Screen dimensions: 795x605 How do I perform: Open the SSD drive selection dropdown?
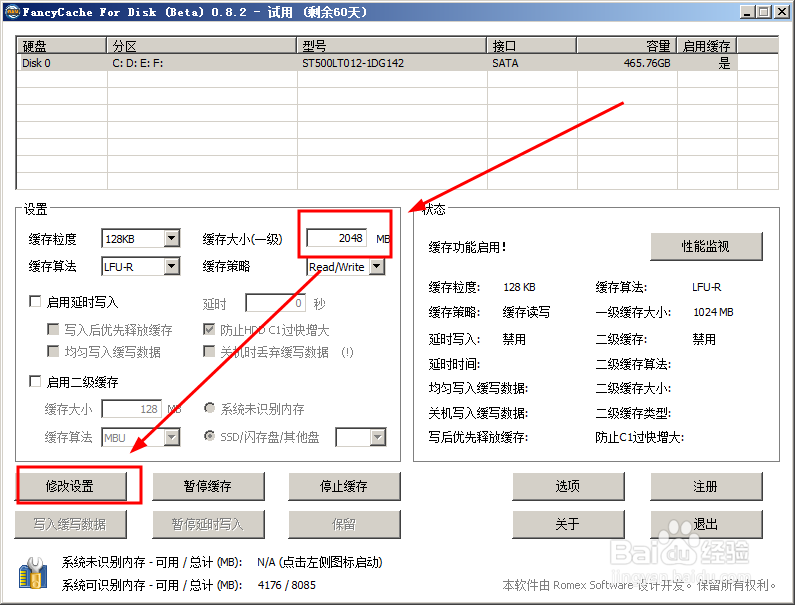[378, 437]
